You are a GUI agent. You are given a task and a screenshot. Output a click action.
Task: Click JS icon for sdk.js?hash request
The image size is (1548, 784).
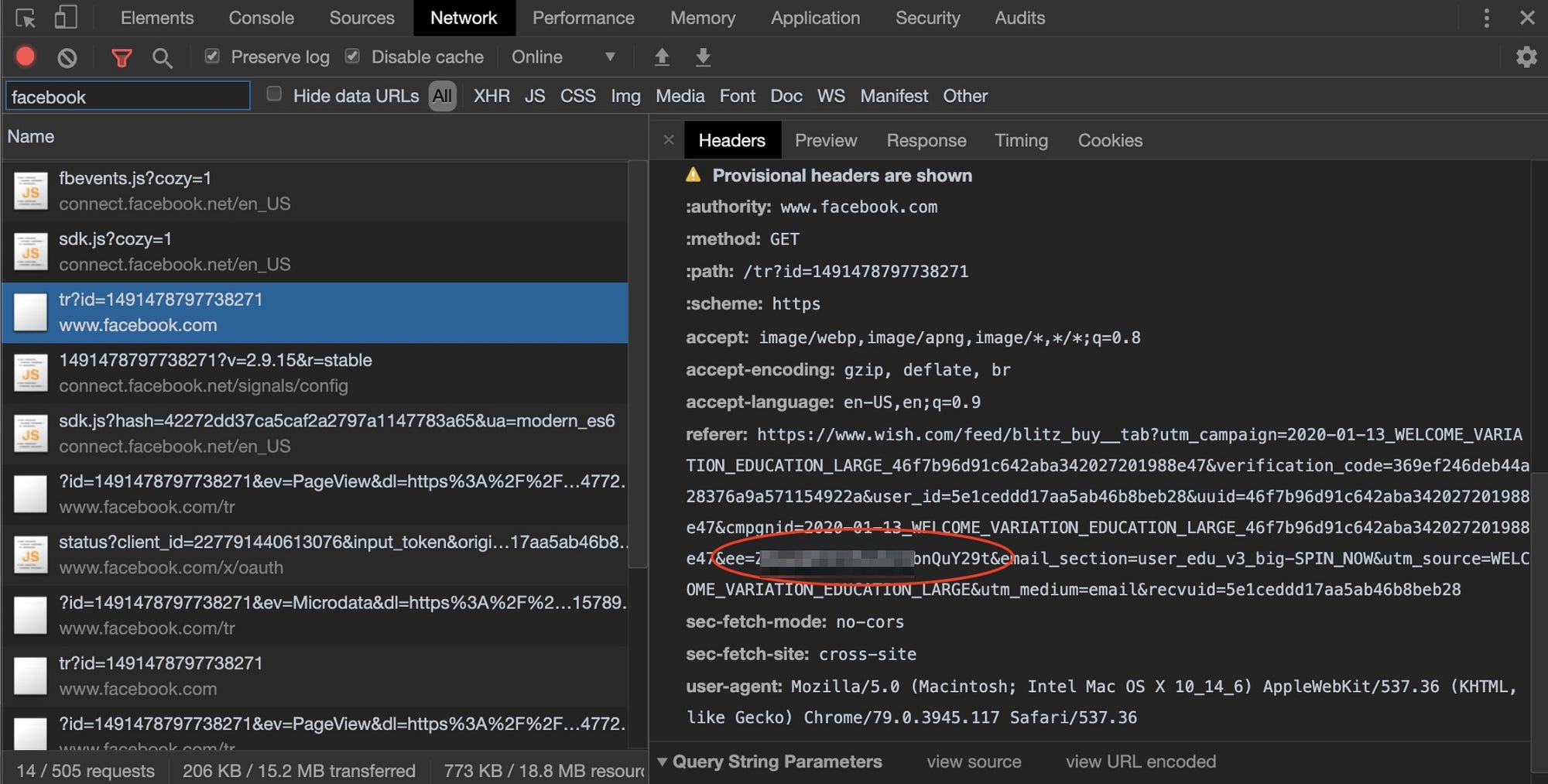coord(31,433)
